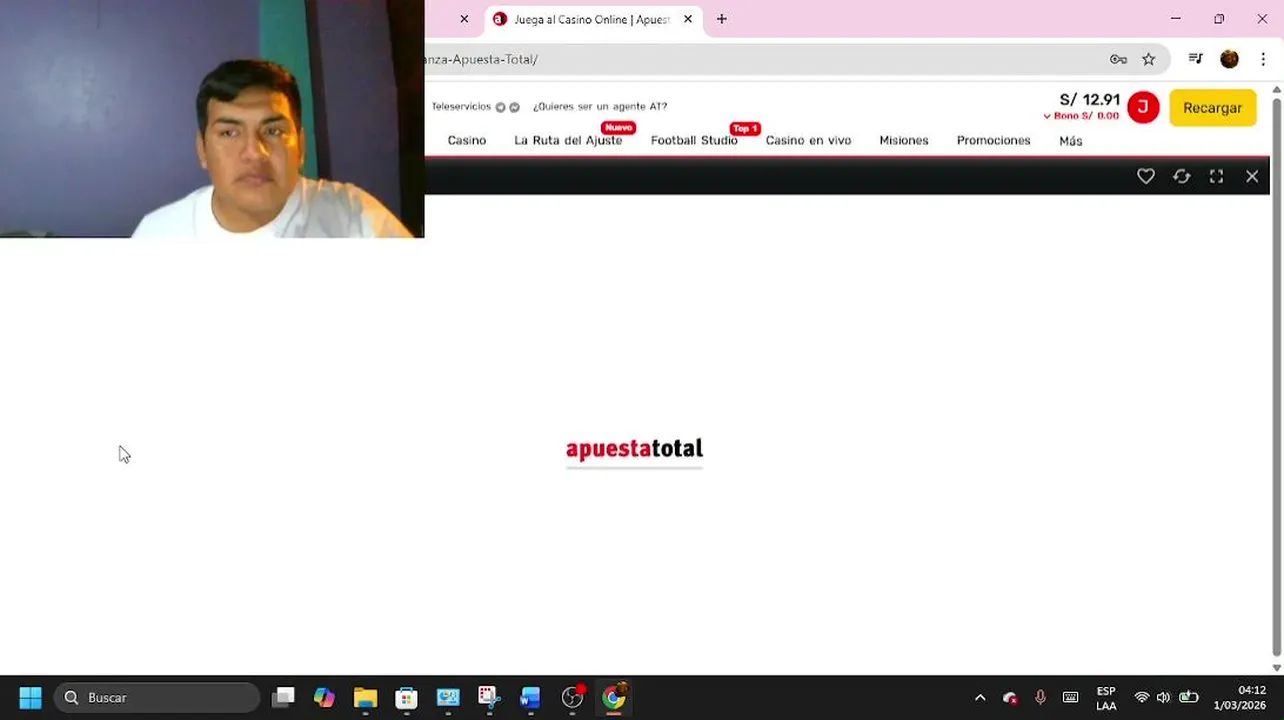Open the Football Studio menu
1284x720 pixels.
[x=694, y=140]
